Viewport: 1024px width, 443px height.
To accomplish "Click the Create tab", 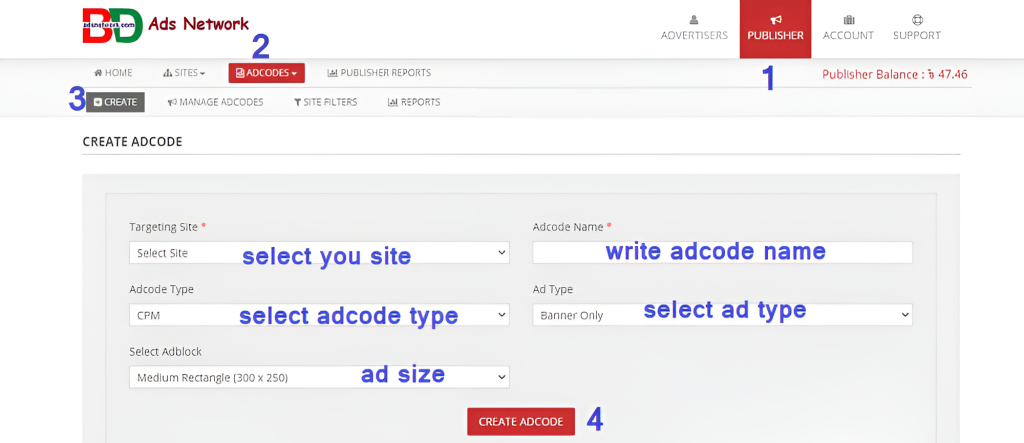I will point(115,102).
